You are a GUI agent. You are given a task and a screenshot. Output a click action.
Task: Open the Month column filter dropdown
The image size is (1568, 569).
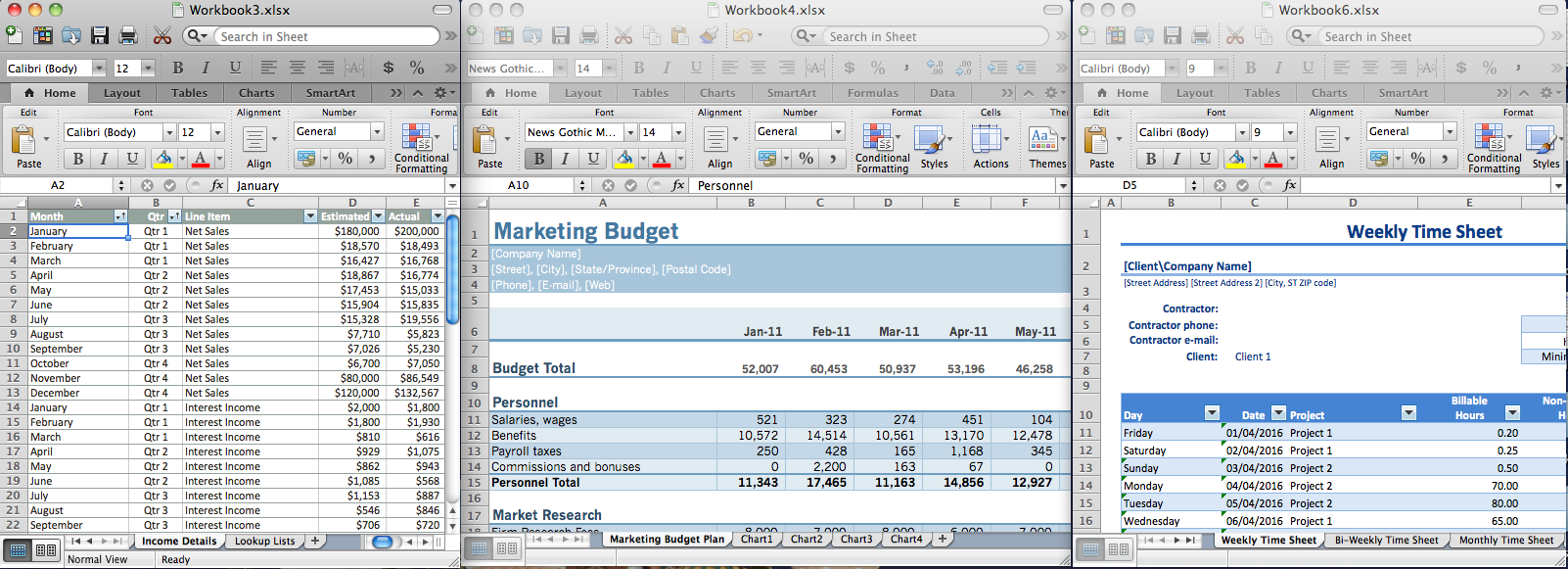click(120, 216)
